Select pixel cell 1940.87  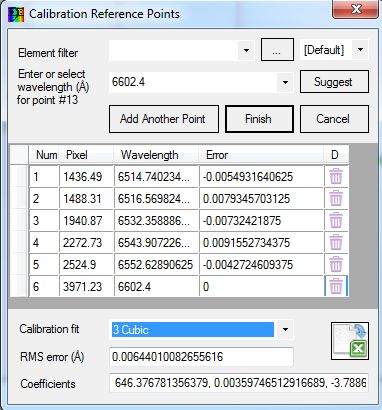[x=87, y=221]
